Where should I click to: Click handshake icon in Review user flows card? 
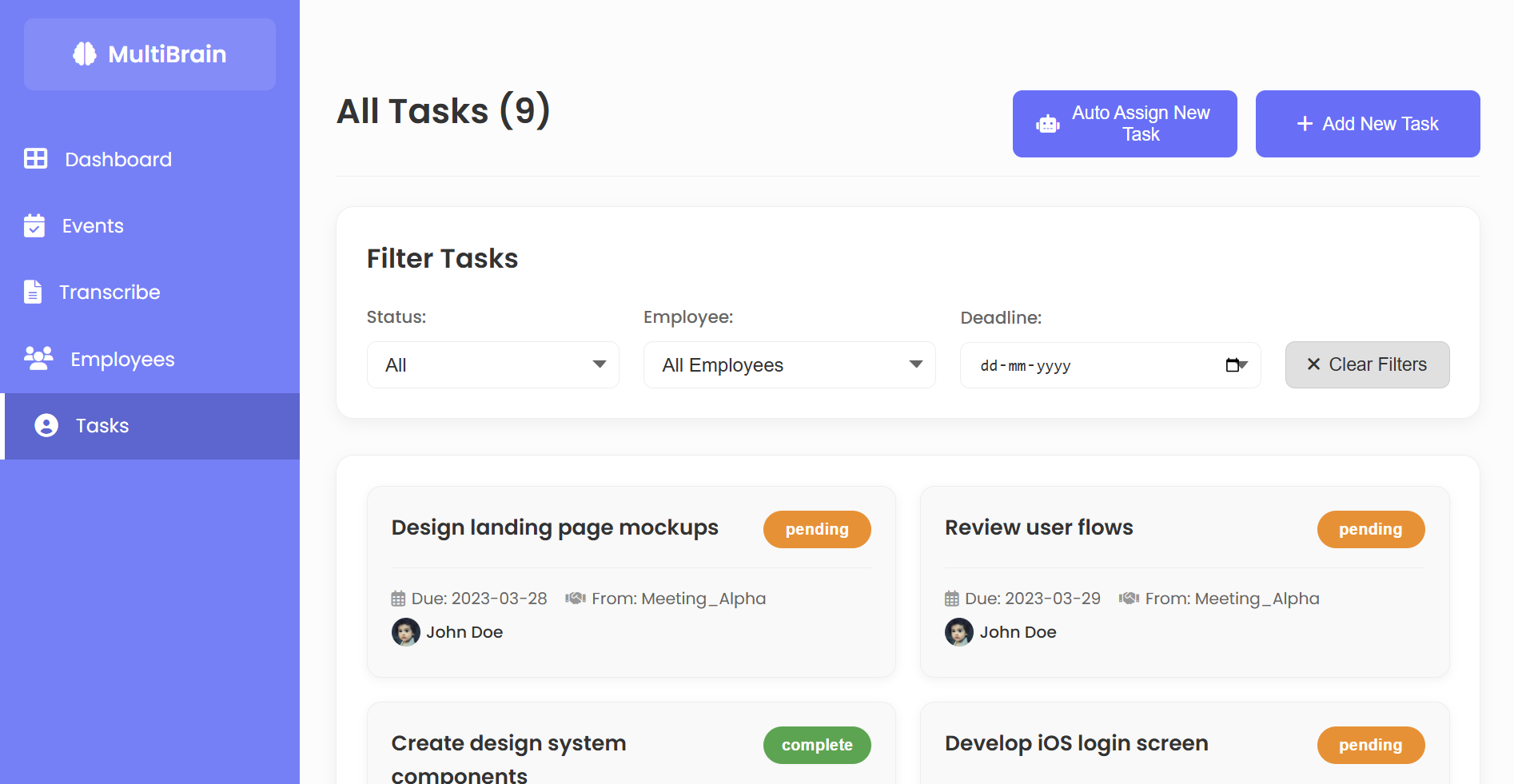click(x=1129, y=598)
